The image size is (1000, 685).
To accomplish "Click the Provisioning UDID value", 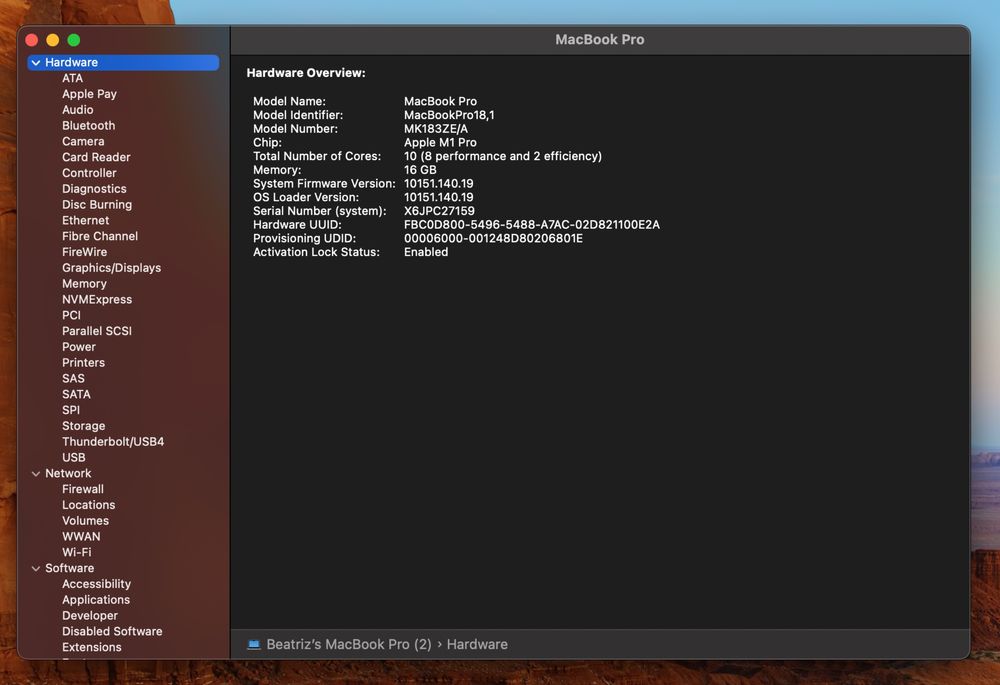I will click(494, 239).
